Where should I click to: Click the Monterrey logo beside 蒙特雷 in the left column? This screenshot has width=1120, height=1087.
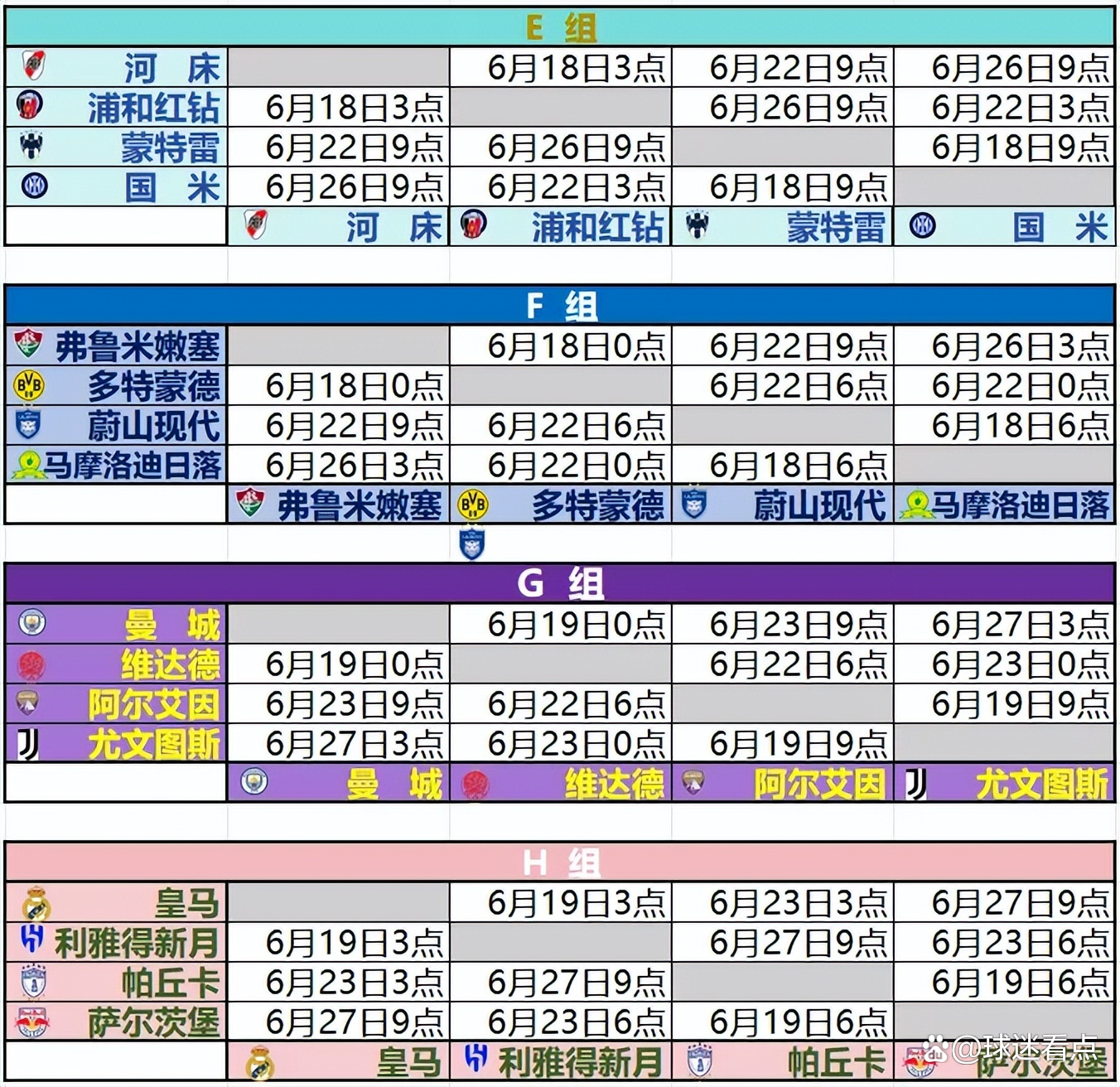[x=32, y=146]
